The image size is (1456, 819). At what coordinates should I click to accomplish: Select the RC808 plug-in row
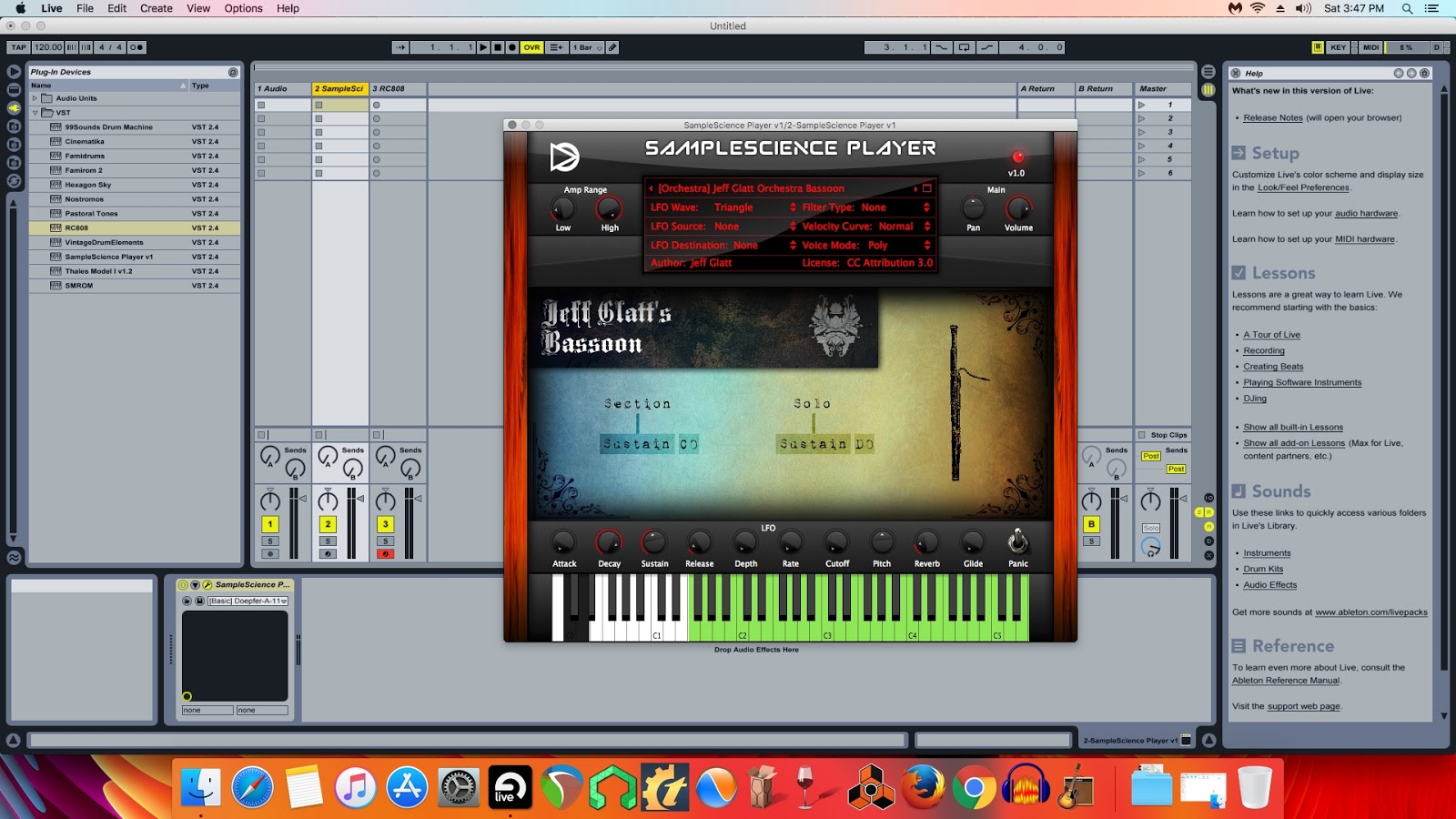point(135,227)
